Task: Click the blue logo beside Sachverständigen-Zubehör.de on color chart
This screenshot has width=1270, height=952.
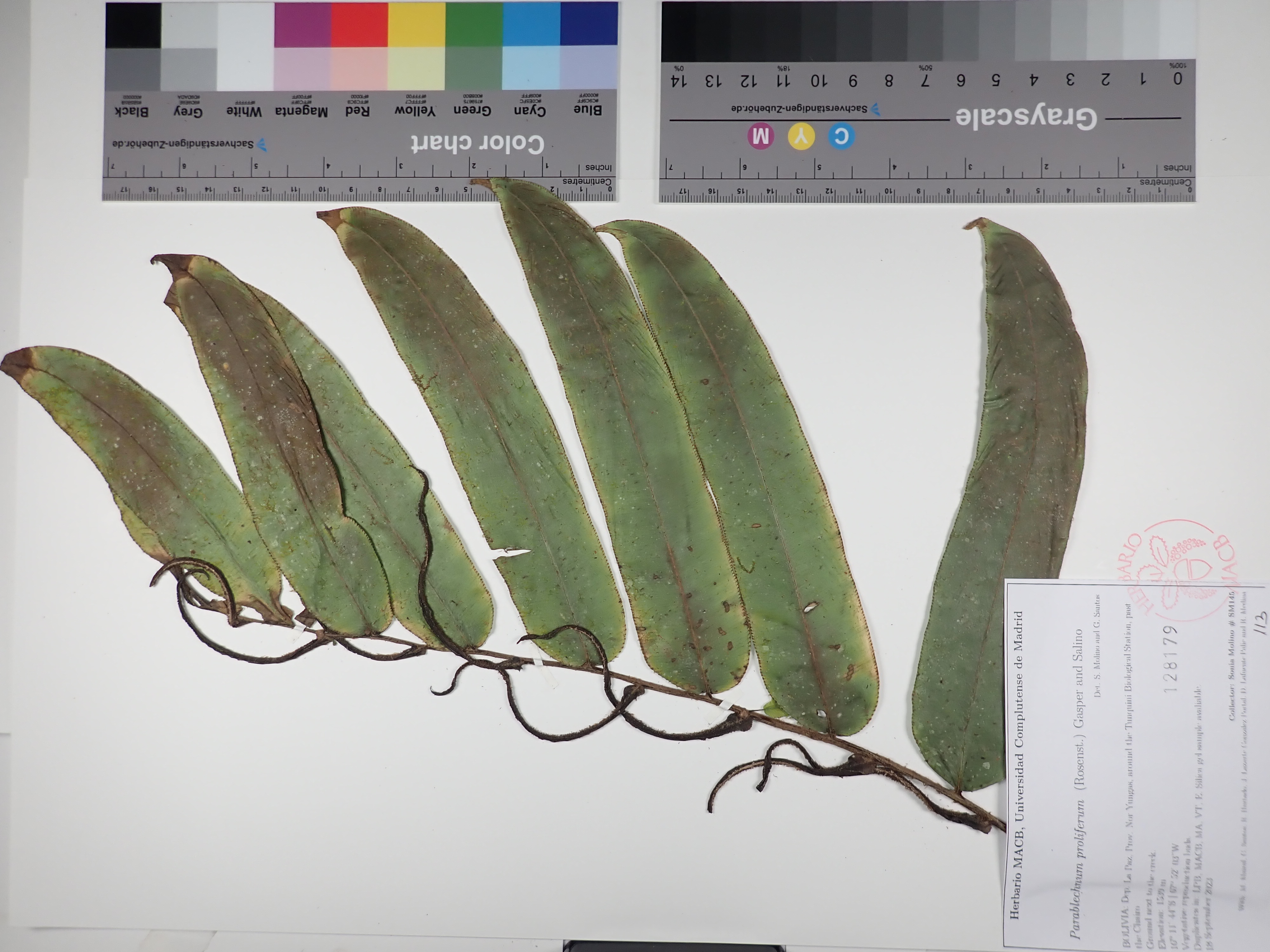Action: pyautogui.click(x=262, y=144)
